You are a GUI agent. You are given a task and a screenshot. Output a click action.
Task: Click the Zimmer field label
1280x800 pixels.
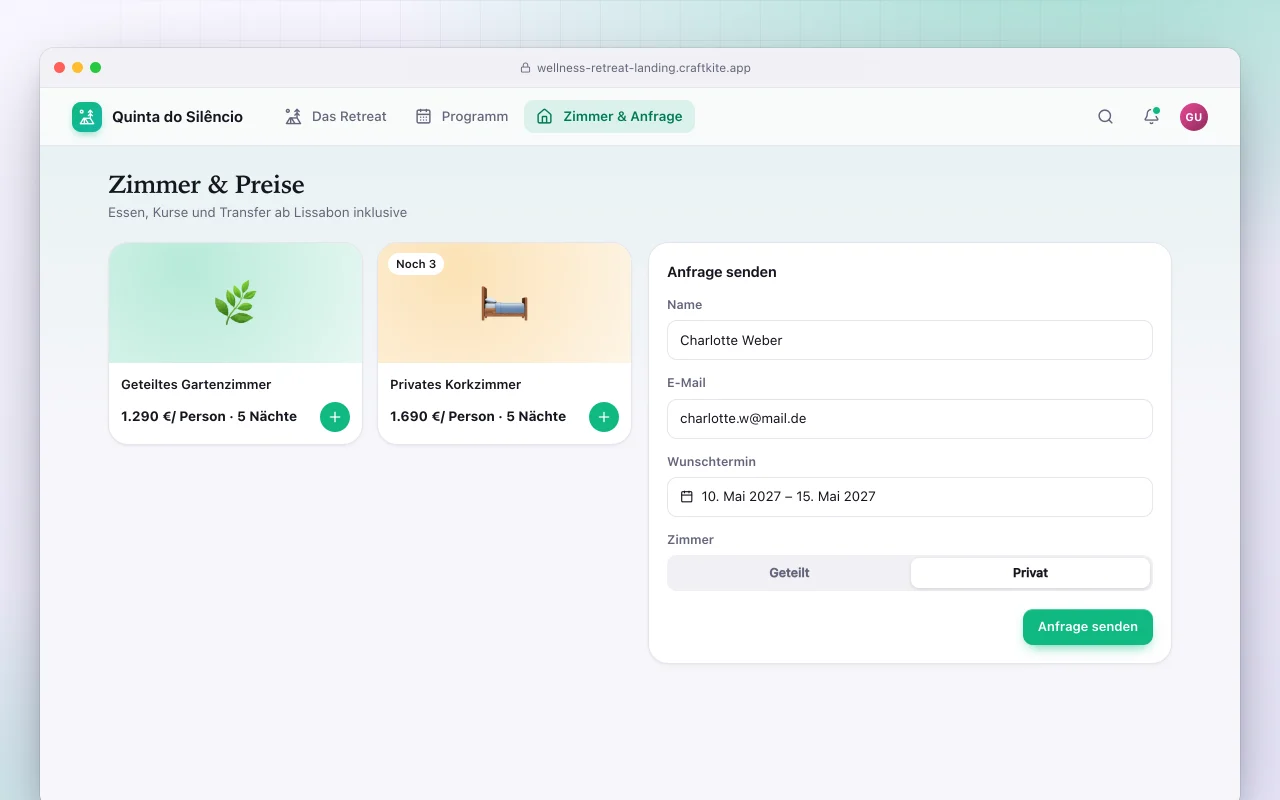(x=691, y=540)
